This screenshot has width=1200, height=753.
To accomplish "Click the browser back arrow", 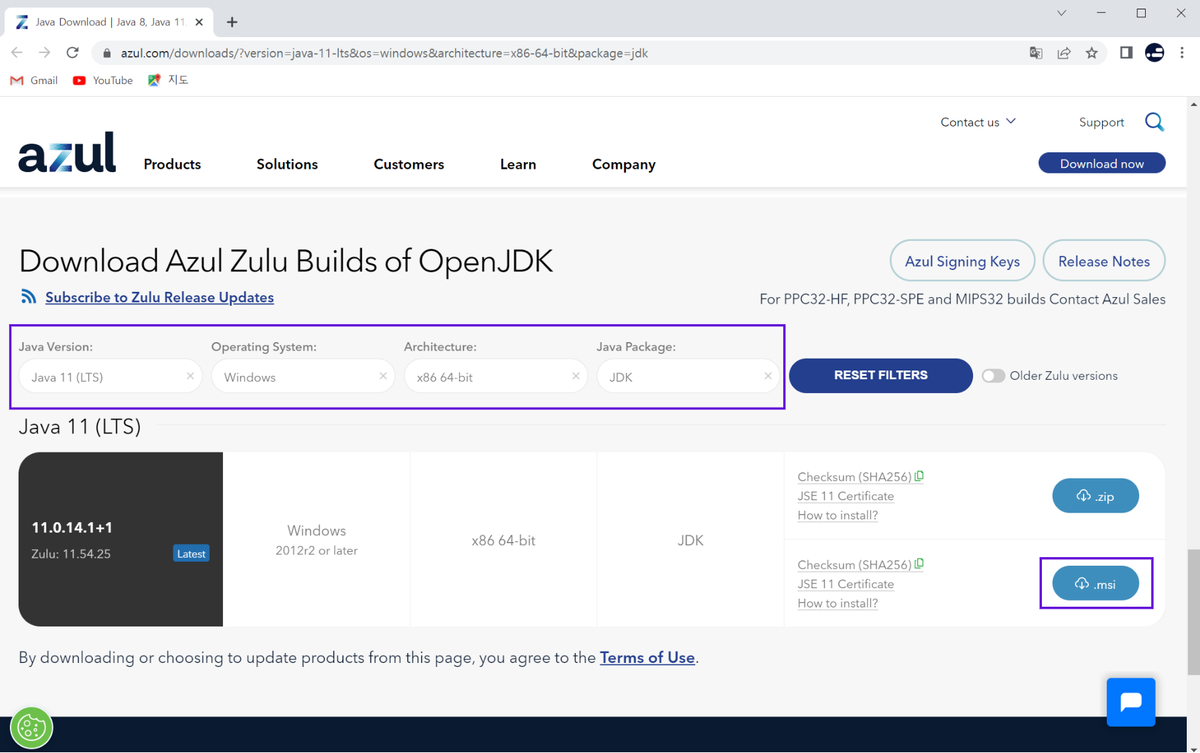I will pyautogui.click(x=17, y=53).
